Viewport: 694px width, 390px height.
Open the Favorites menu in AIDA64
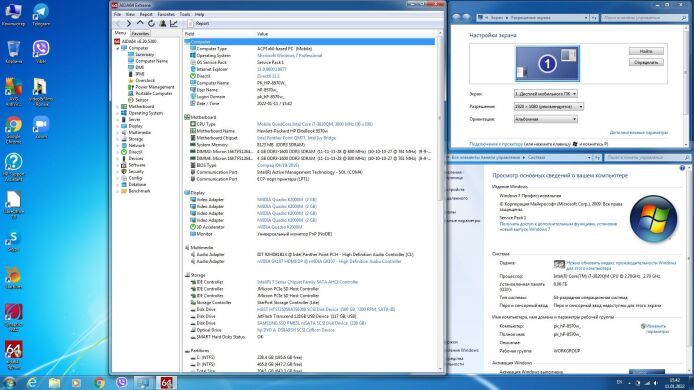tap(166, 14)
